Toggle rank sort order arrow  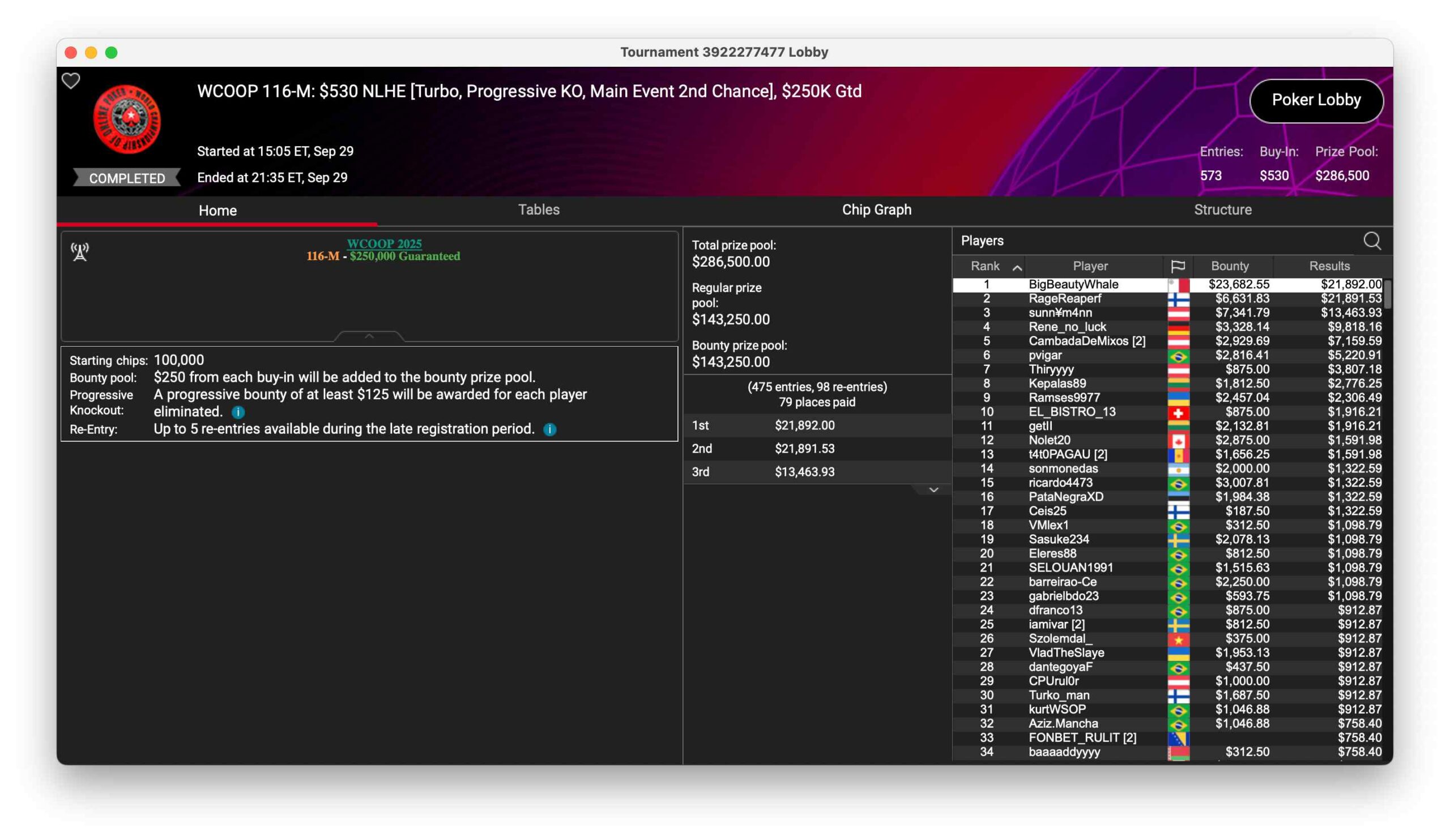(1017, 267)
